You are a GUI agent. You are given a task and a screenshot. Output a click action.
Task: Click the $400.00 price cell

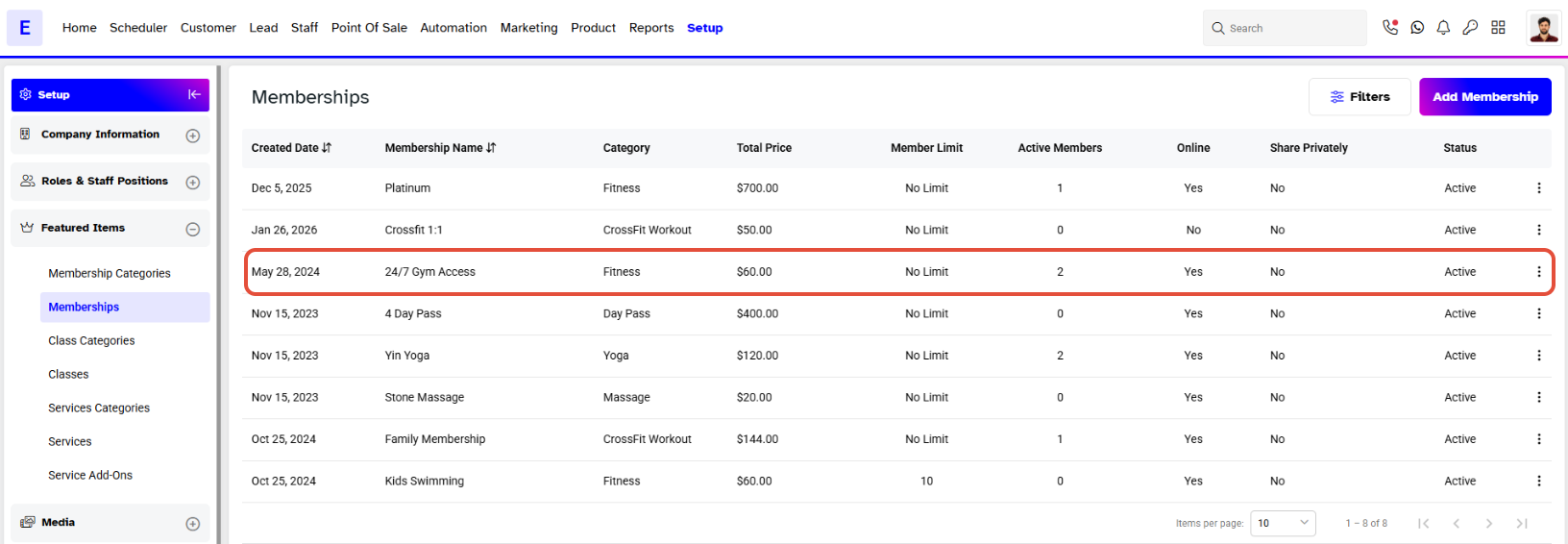point(757,313)
